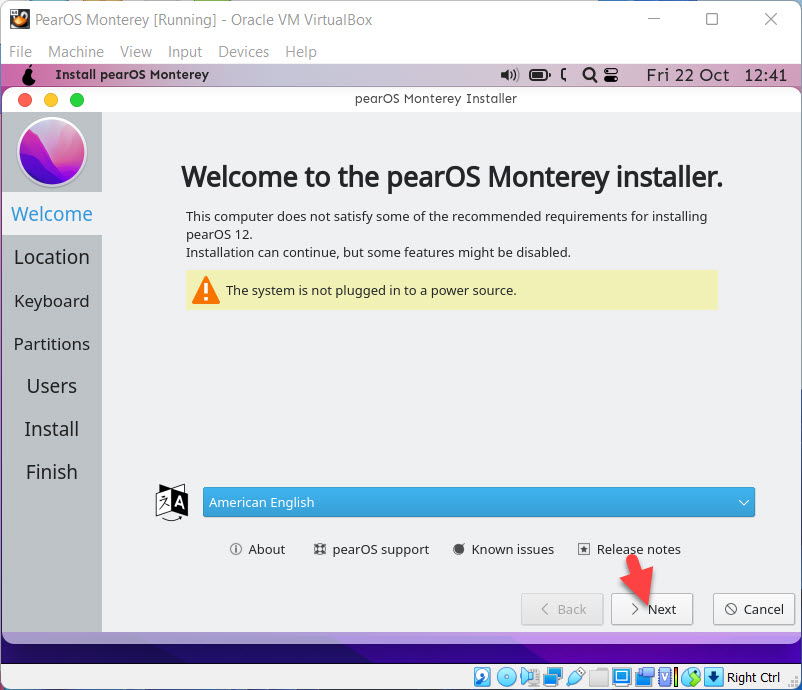Viewport: 802px width, 690px height.
Task: Click the VirtualBox network status icon
Action: click(x=553, y=677)
